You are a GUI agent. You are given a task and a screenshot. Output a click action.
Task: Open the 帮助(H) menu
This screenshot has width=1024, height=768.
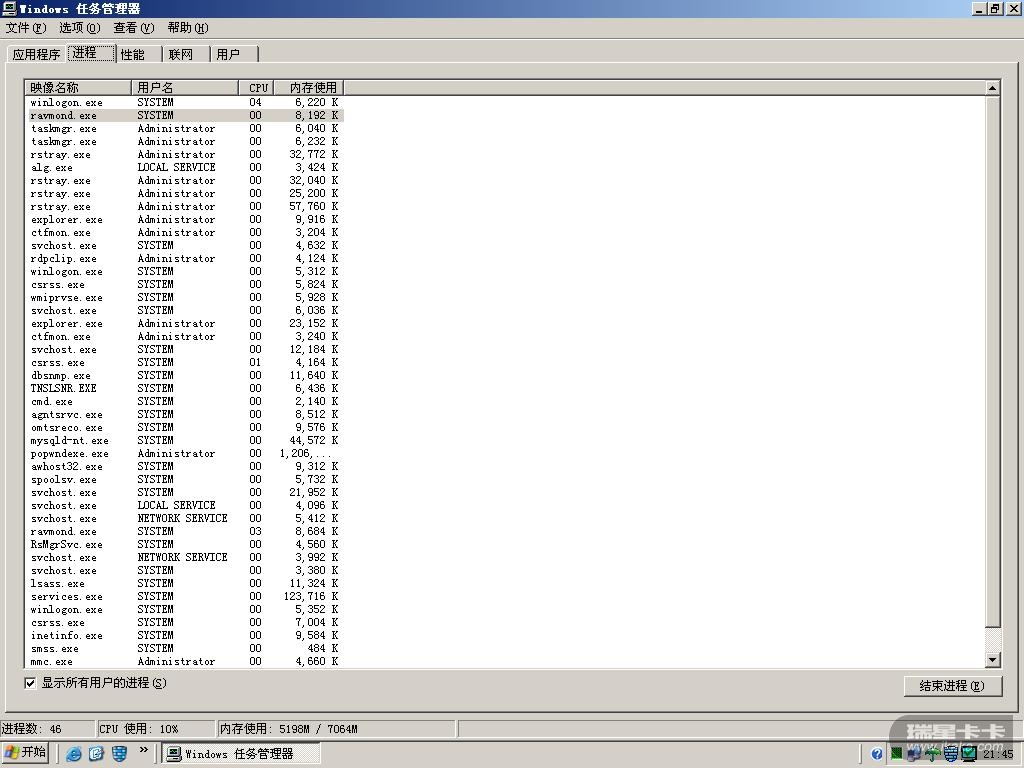tap(188, 27)
